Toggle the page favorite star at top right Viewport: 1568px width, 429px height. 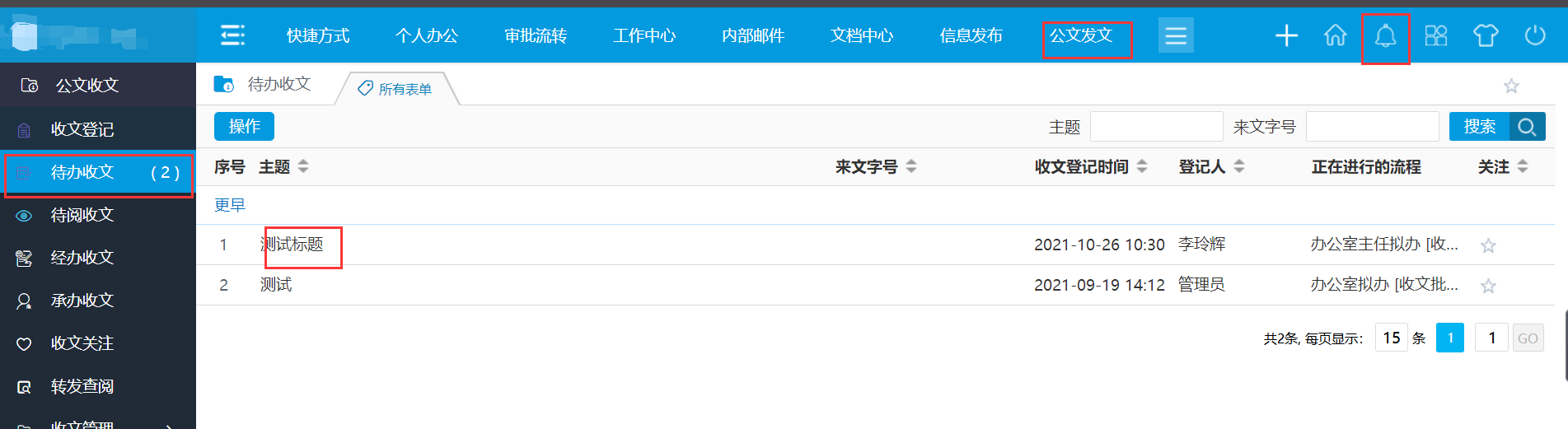tap(1511, 86)
